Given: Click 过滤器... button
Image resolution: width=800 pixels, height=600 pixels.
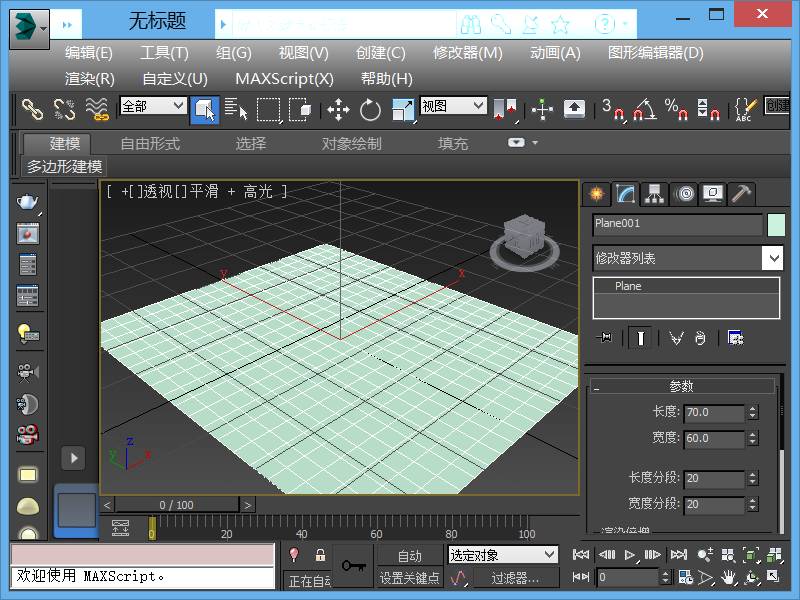Looking at the screenshot, I should (515, 578).
